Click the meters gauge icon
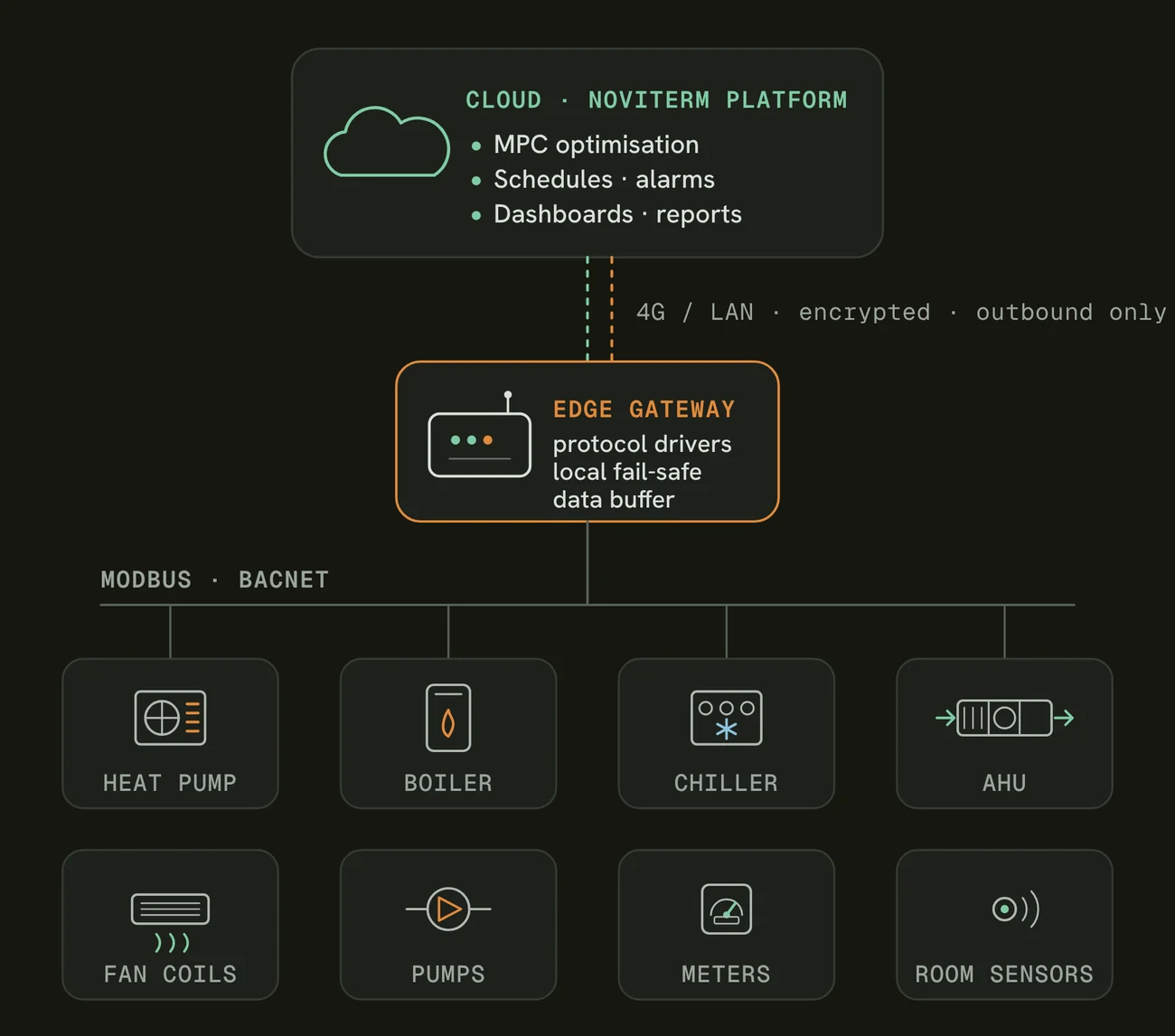The width and height of the screenshot is (1175, 1036). [727, 909]
